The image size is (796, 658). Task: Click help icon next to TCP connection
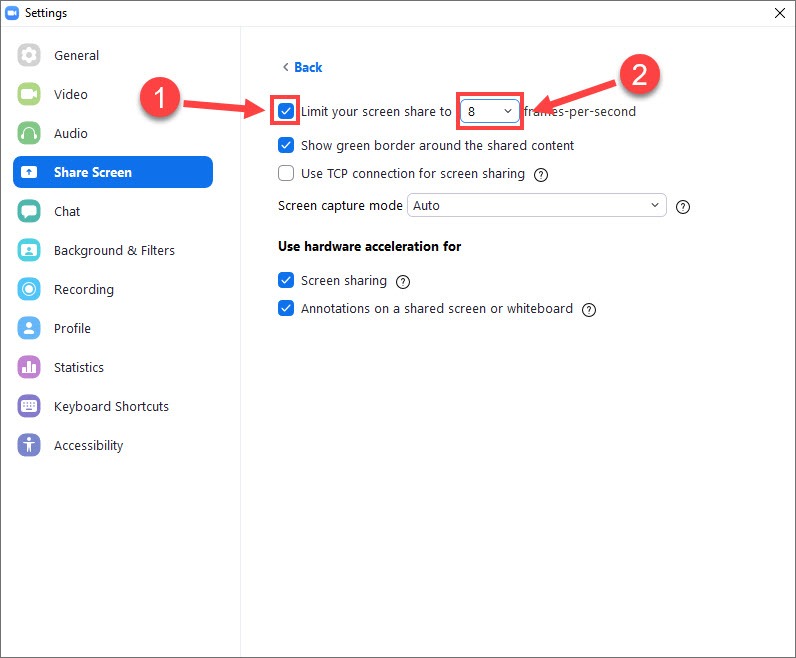[x=541, y=175]
